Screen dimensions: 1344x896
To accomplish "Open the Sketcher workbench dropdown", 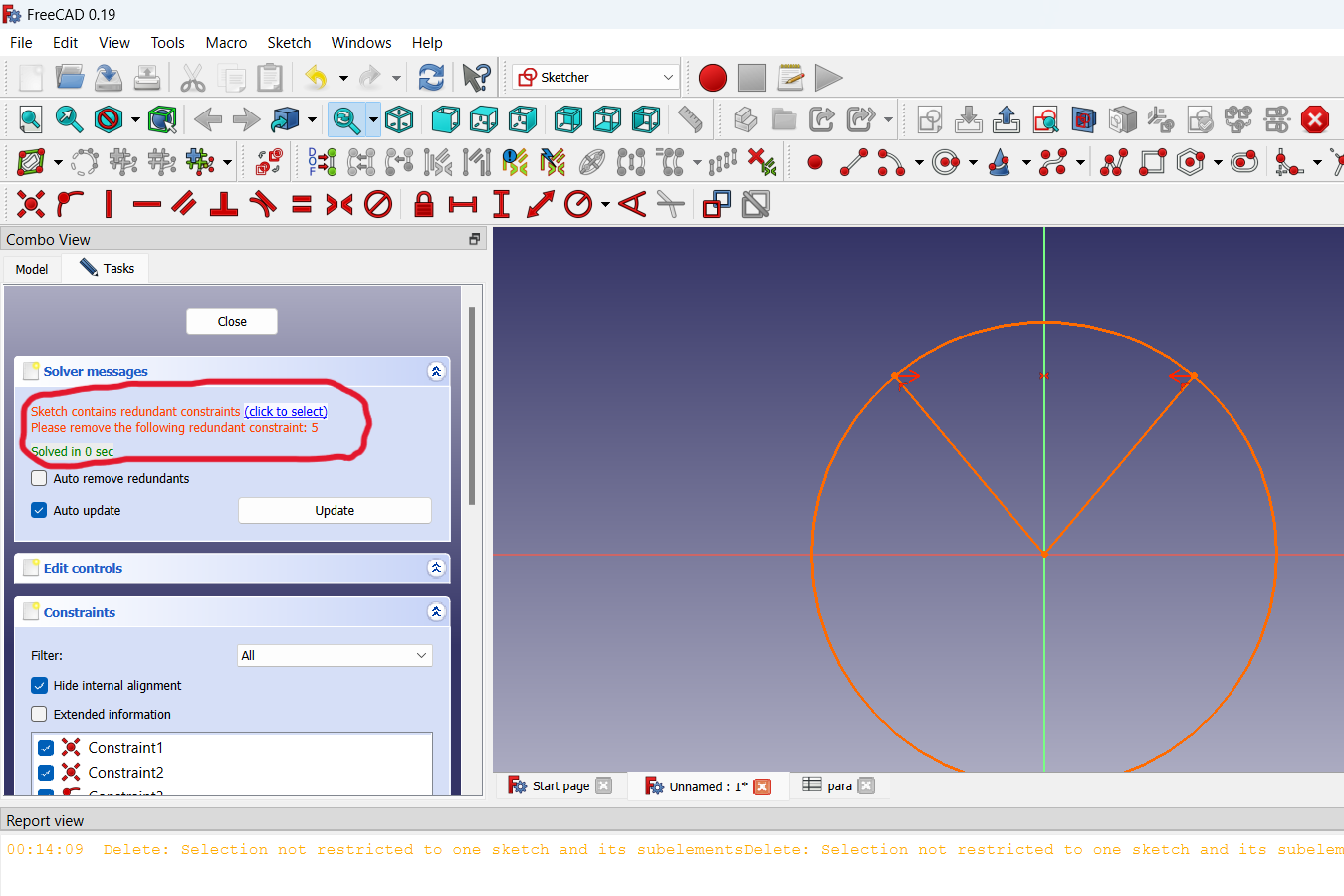I will (595, 77).
